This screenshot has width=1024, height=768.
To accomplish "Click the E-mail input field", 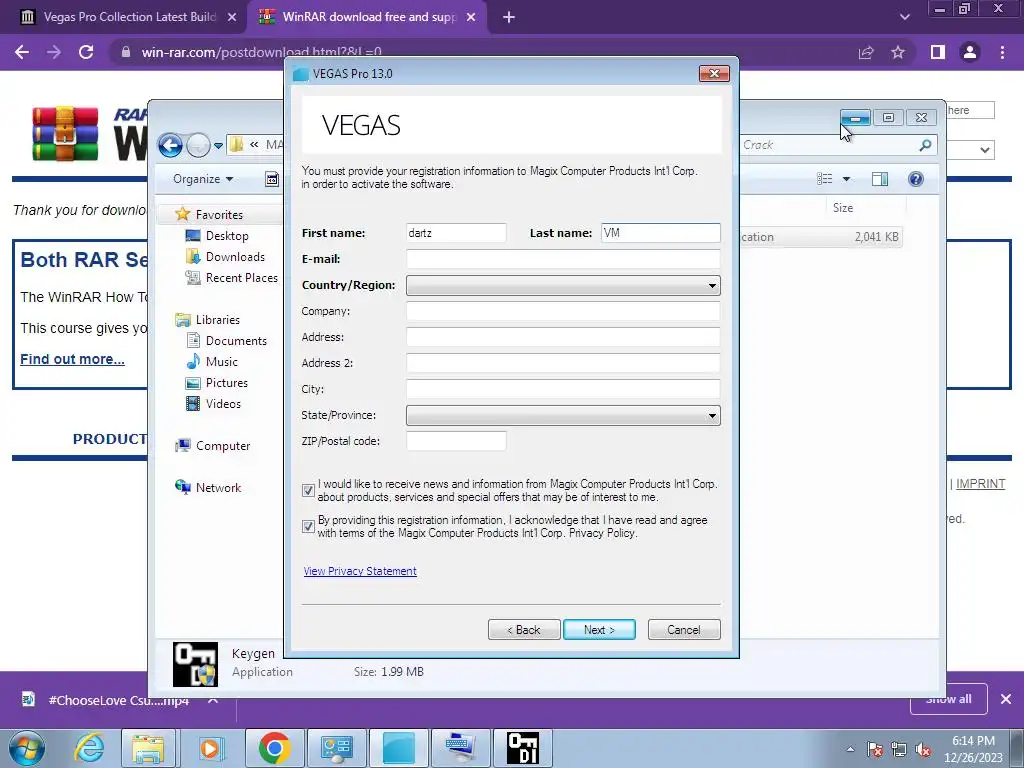I will click(x=563, y=259).
